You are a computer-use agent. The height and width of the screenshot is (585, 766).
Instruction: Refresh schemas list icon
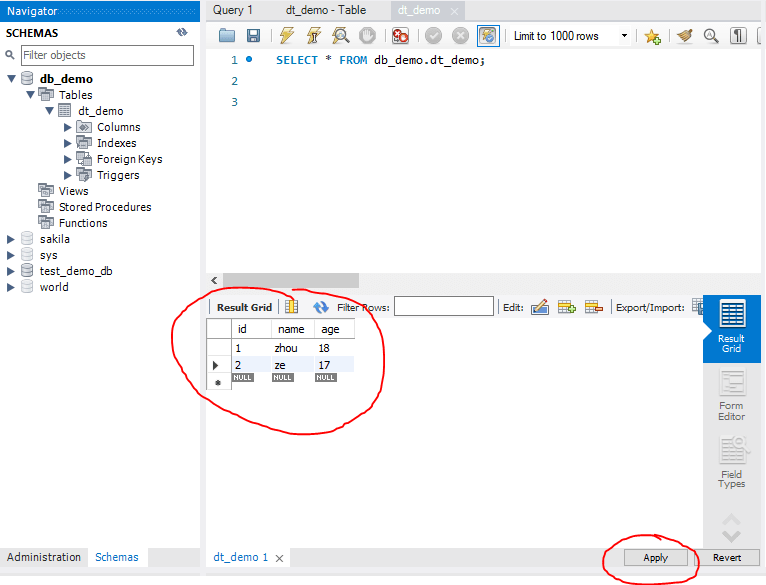pyautogui.click(x=182, y=32)
